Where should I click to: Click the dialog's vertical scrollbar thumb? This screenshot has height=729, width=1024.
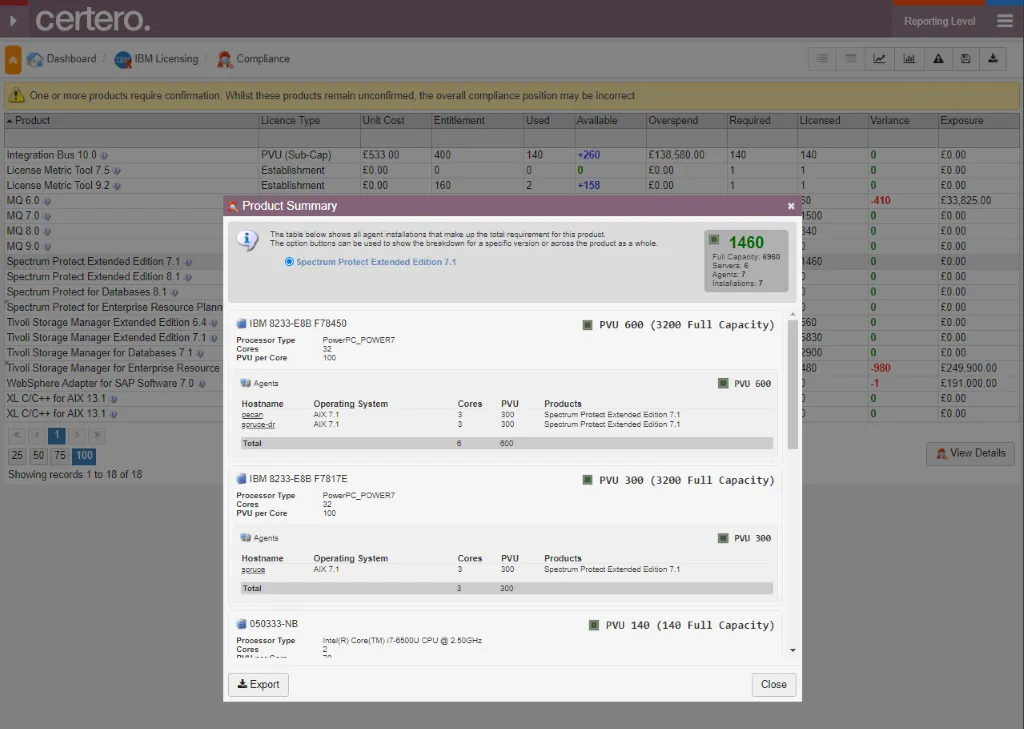793,385
